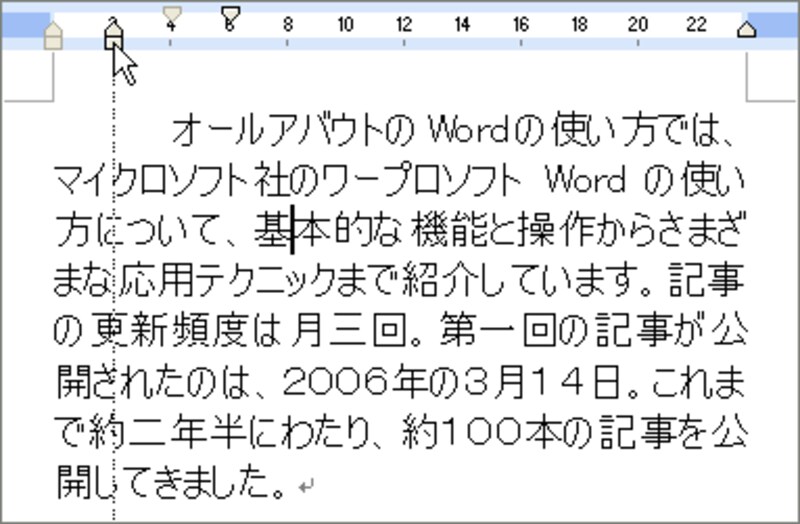Click the phrase 機能と操作
This screenshot has height=524, width=800.
500,231
